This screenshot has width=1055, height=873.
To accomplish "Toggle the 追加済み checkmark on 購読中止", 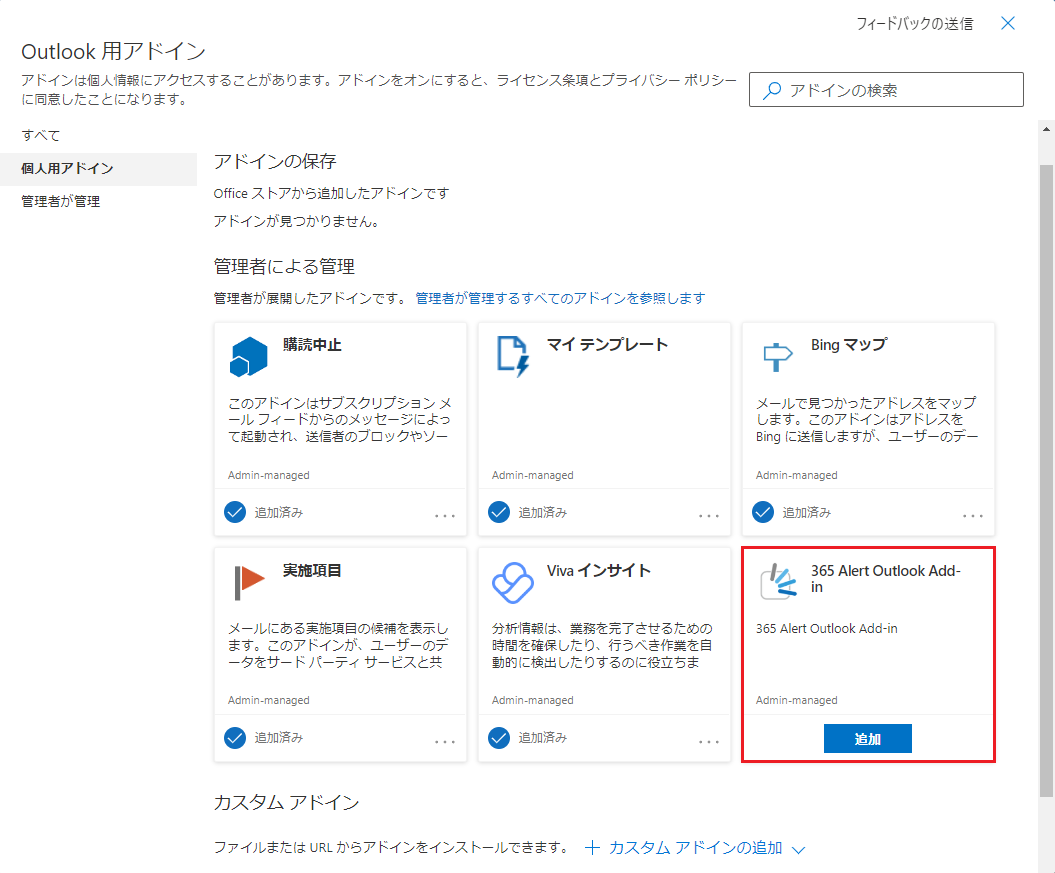I will click(x=235, y=512).
